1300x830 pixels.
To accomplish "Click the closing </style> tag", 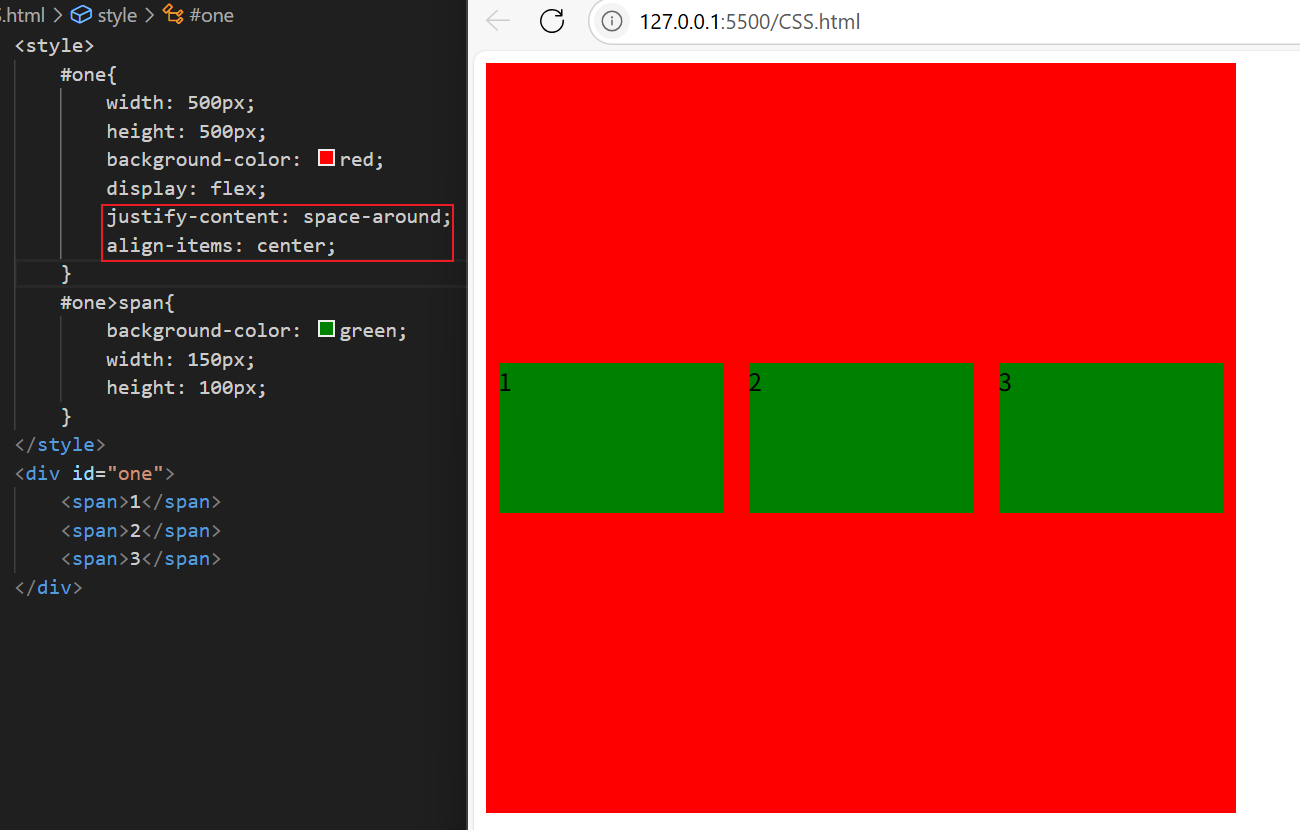I will point(60,444).
